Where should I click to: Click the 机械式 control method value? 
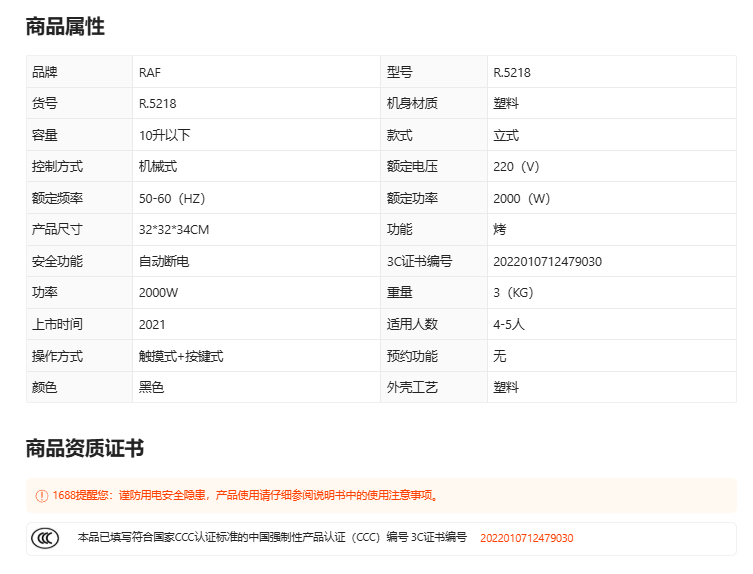pos(158,166)
